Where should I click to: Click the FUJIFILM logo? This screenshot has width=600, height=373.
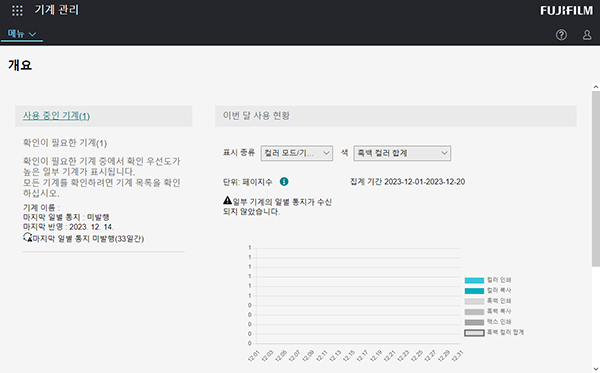click(x=567, y=10)
